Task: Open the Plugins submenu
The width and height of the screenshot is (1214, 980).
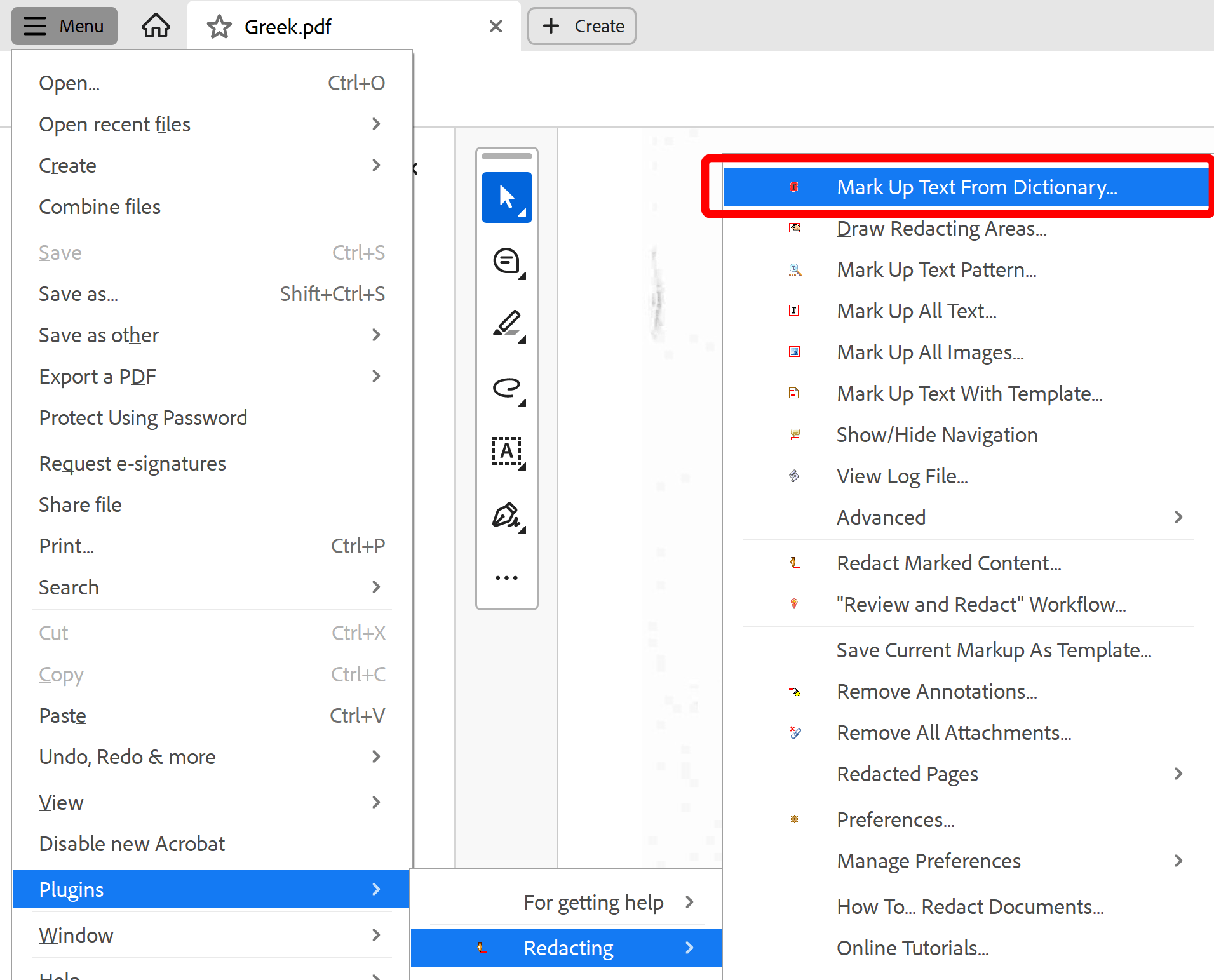Action: (x=212, y=889)
